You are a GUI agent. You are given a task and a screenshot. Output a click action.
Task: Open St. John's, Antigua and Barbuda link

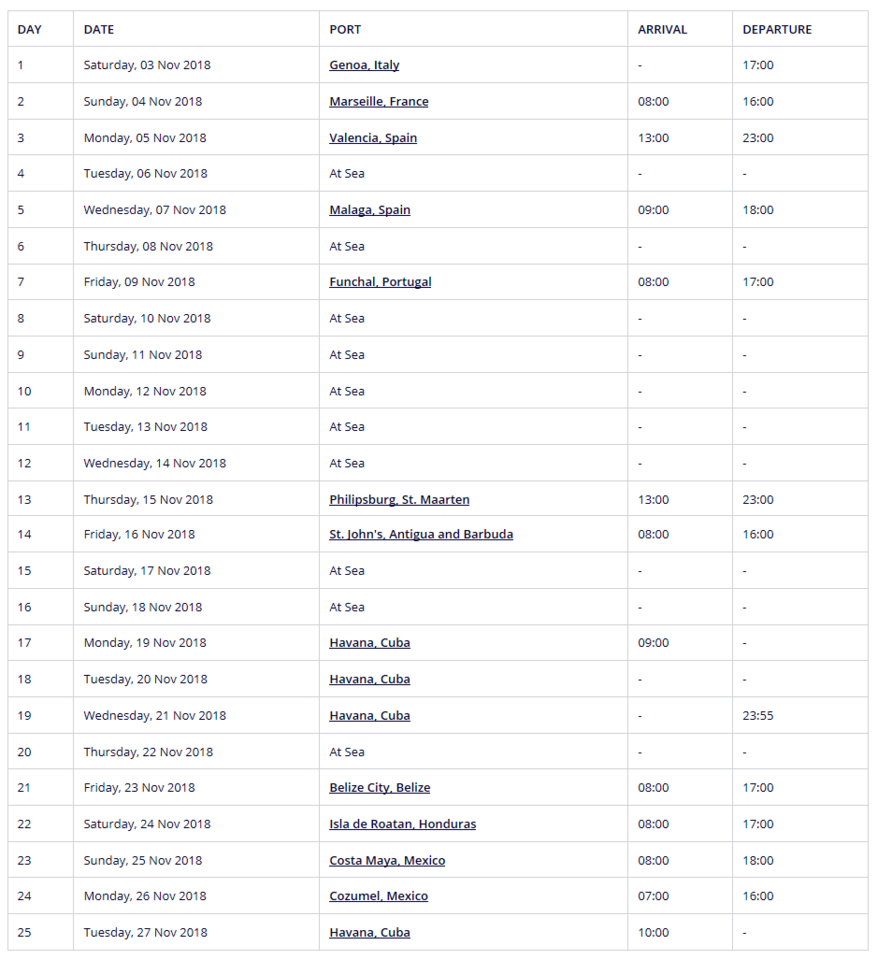[x=421, y=534]
